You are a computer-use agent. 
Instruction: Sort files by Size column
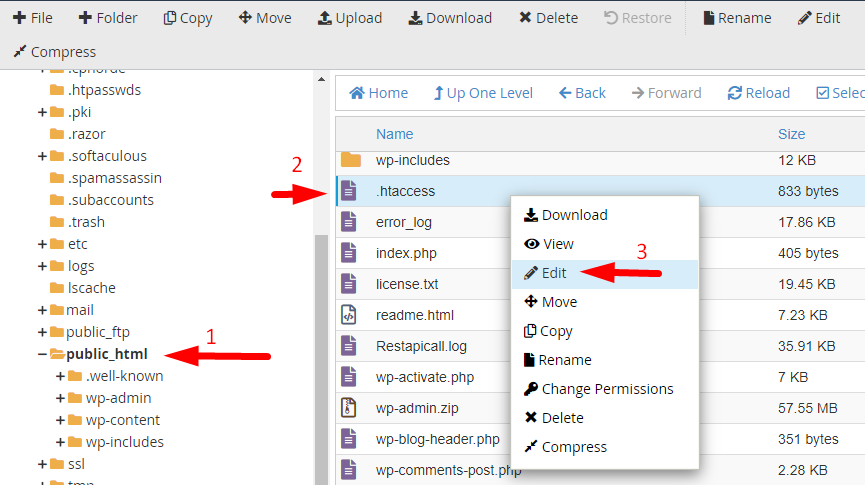click(791, 134)
